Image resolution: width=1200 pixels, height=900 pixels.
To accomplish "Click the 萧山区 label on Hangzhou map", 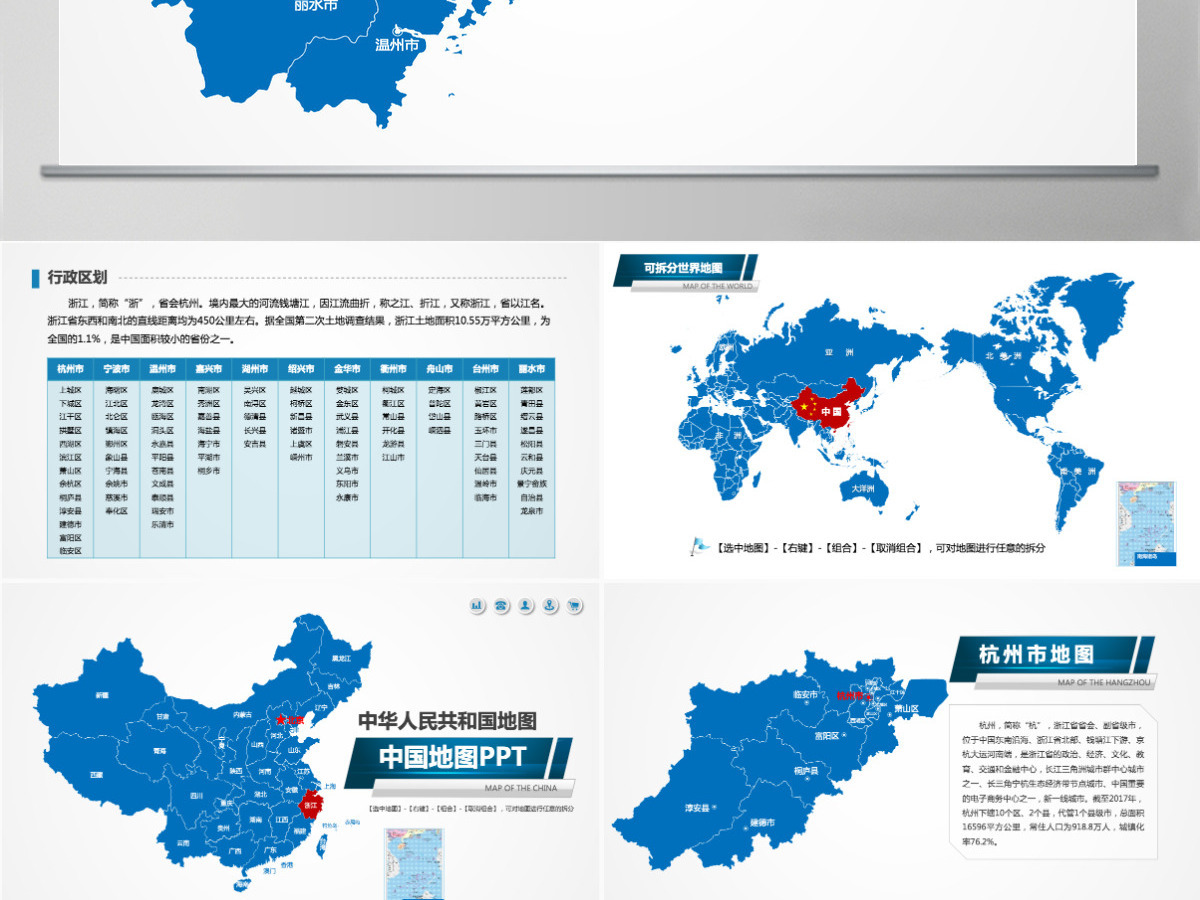I will (x=905, y=707).
